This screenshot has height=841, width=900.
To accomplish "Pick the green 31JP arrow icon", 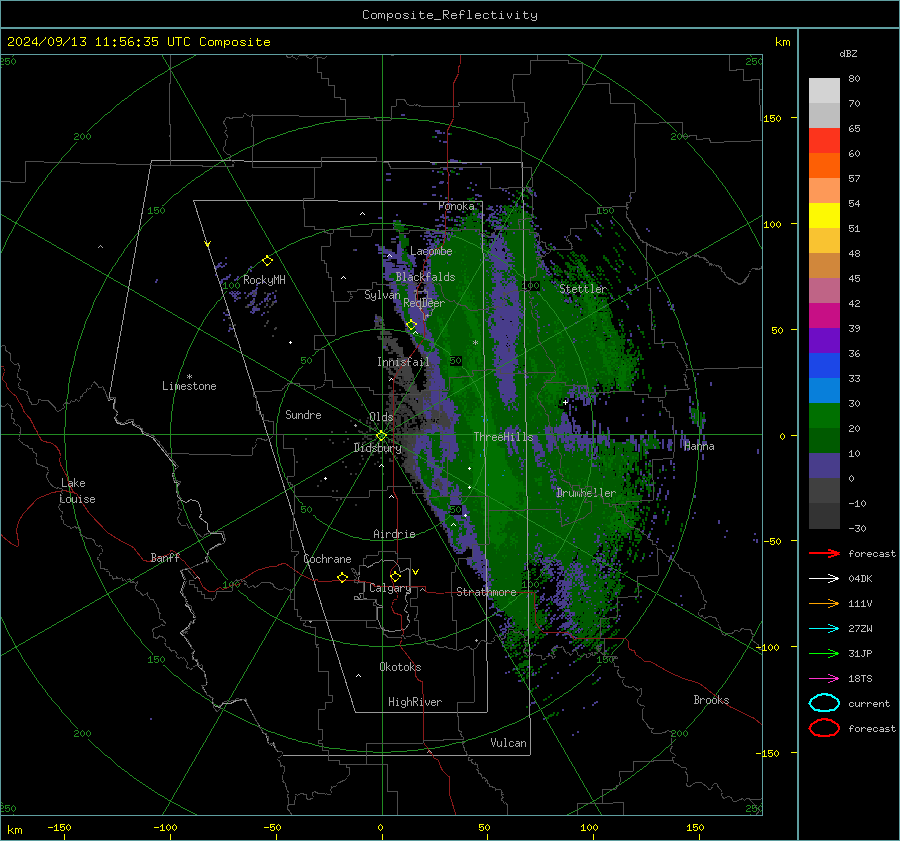I will [824, 653].
